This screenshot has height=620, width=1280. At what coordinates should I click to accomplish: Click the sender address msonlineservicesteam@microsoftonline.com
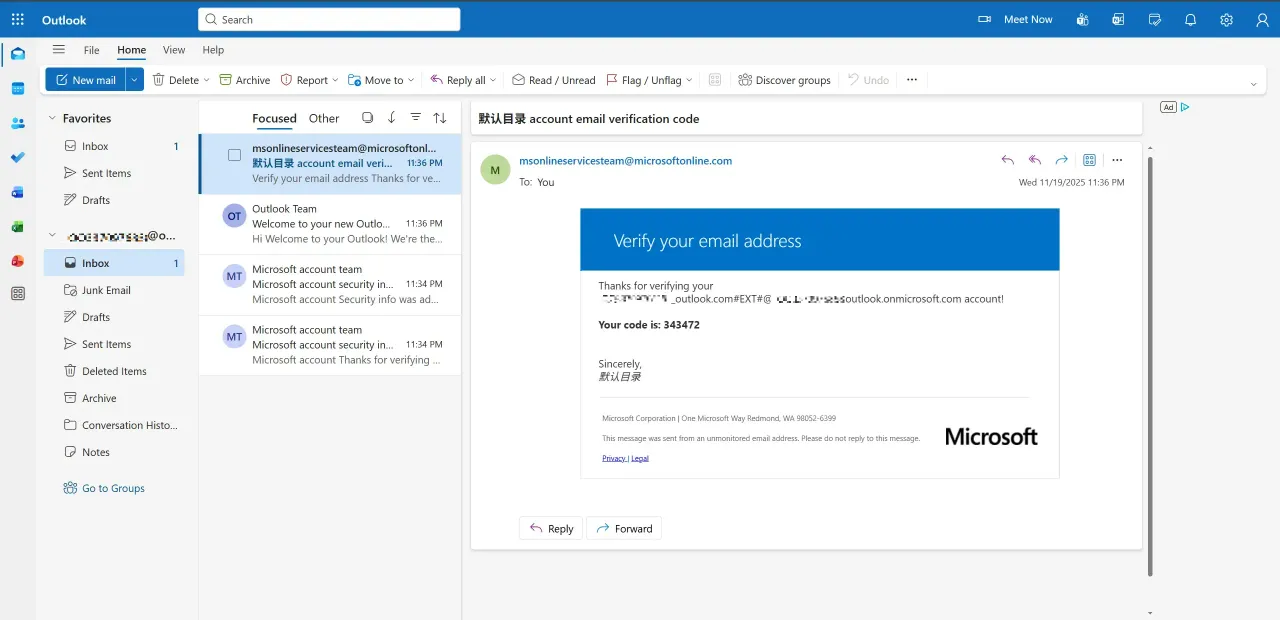click(x=625, y=160)
